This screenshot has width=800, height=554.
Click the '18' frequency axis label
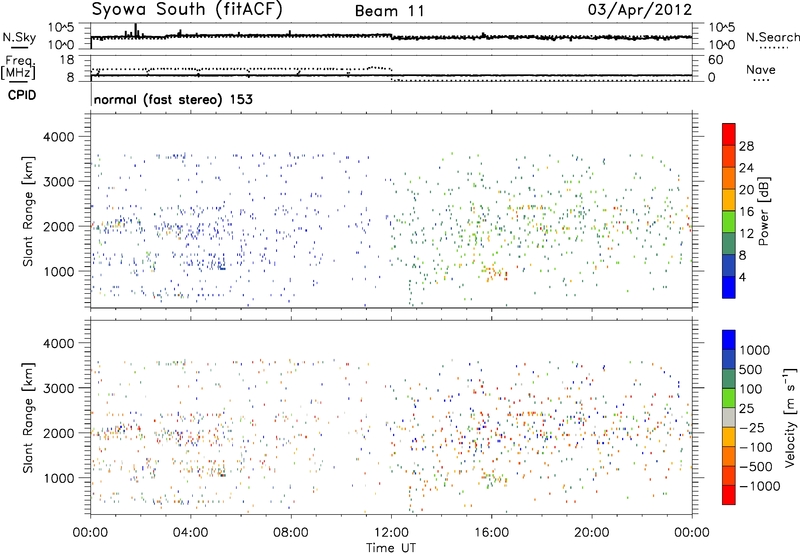67,60
